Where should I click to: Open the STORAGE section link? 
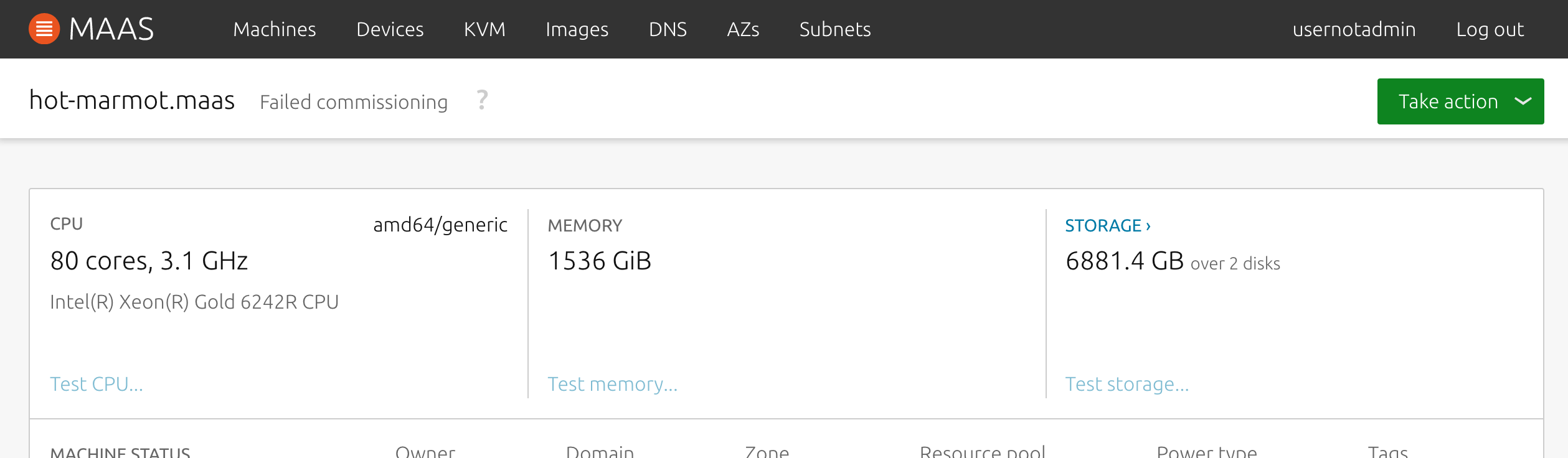tap(1107, 225)
